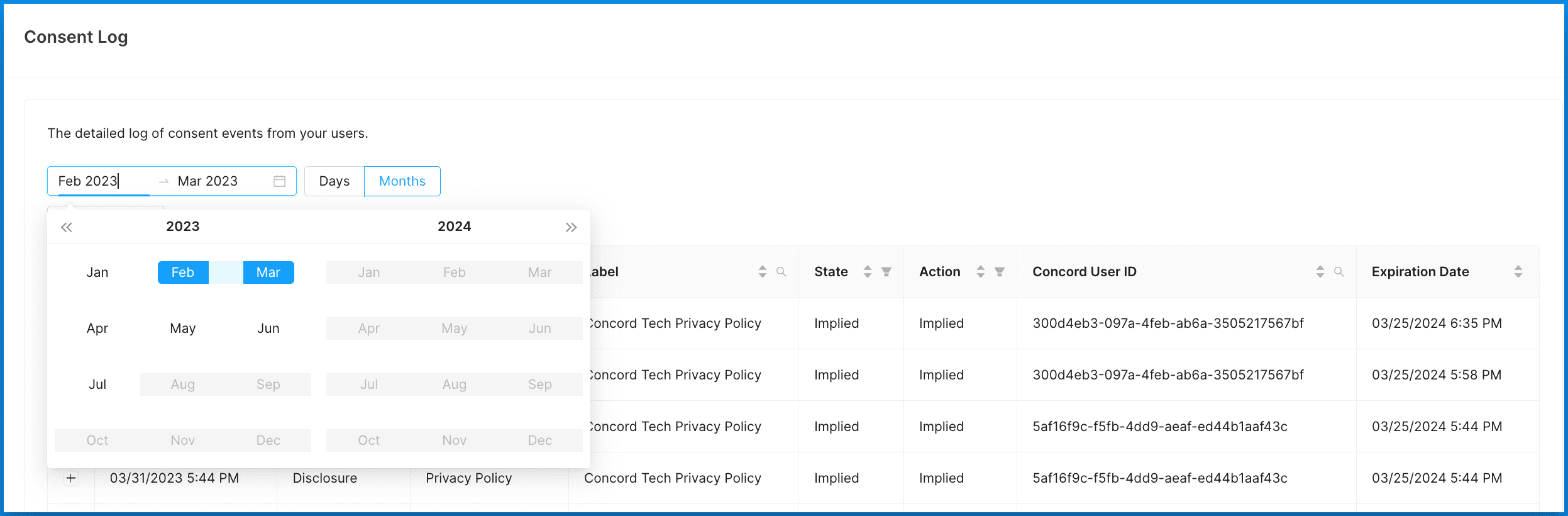Switch to the Days view toggle
The image size is (1568, 516).
334,181
